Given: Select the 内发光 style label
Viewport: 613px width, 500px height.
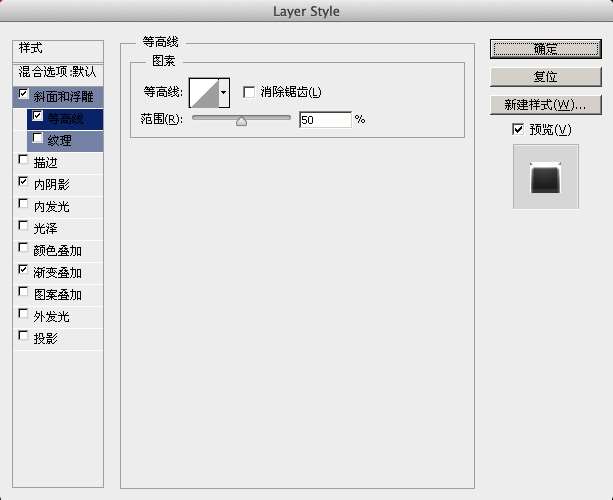Looking at the screenshot, I should (x=52, y=207).
